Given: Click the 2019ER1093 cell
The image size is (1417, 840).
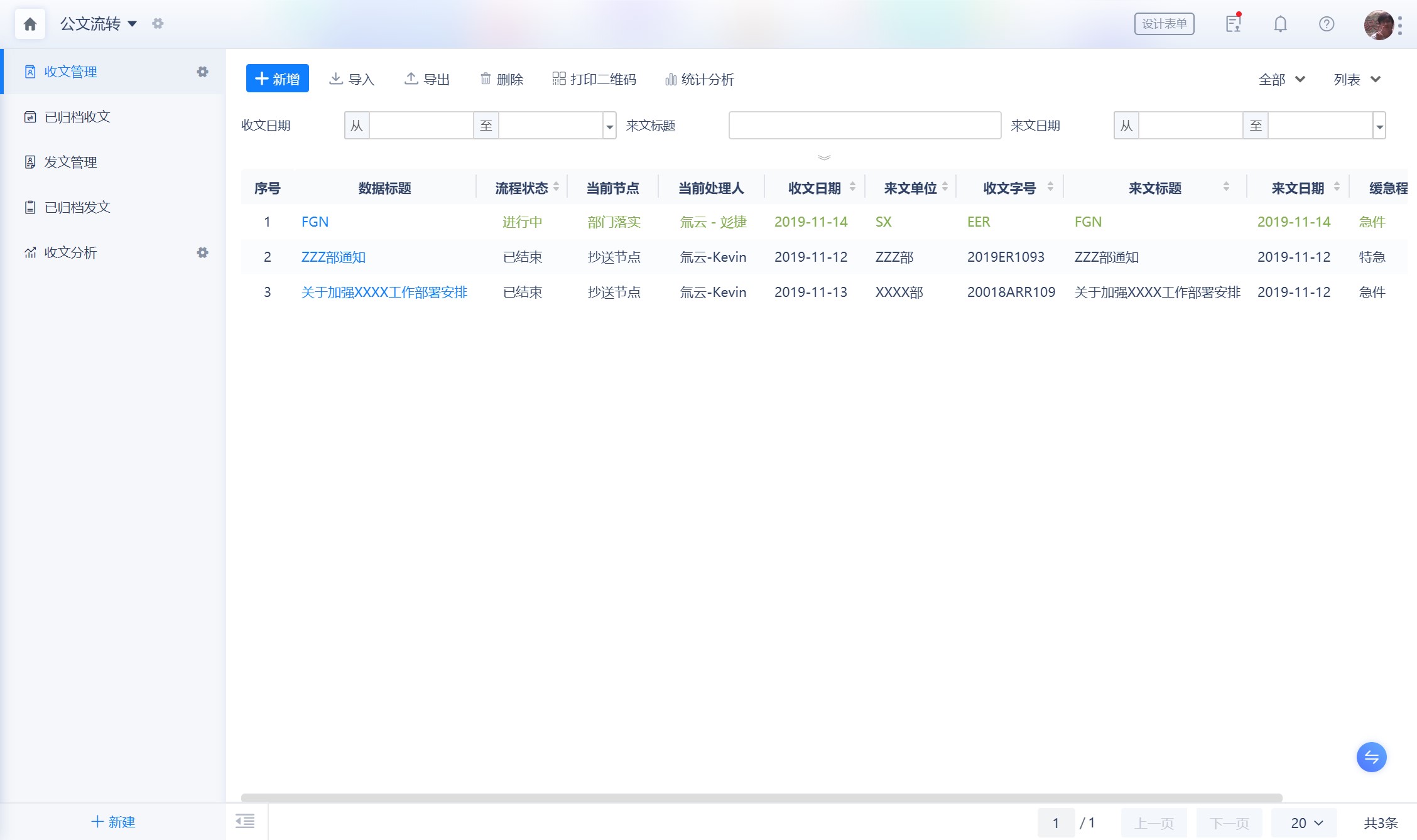Looking at the screenshot, I should click(x=1006, y=257).
